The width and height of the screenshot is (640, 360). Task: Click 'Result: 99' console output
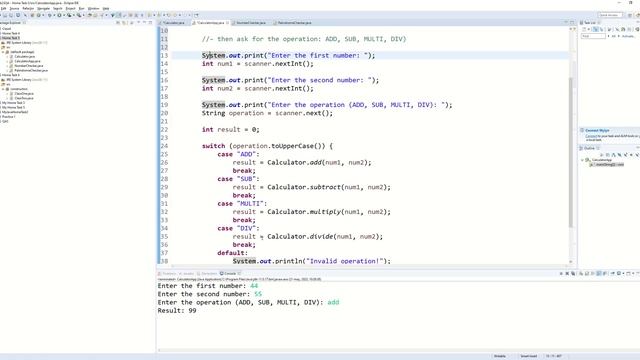[177, 311]
